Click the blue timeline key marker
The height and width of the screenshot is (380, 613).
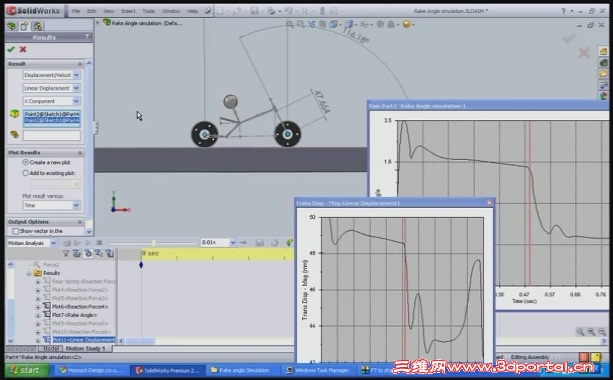141,265
